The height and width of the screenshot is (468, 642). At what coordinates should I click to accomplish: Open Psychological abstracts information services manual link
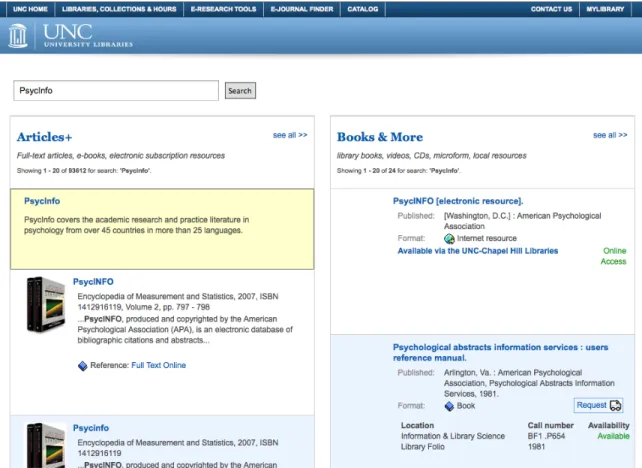pyautogui.click(x=500, y=353)
